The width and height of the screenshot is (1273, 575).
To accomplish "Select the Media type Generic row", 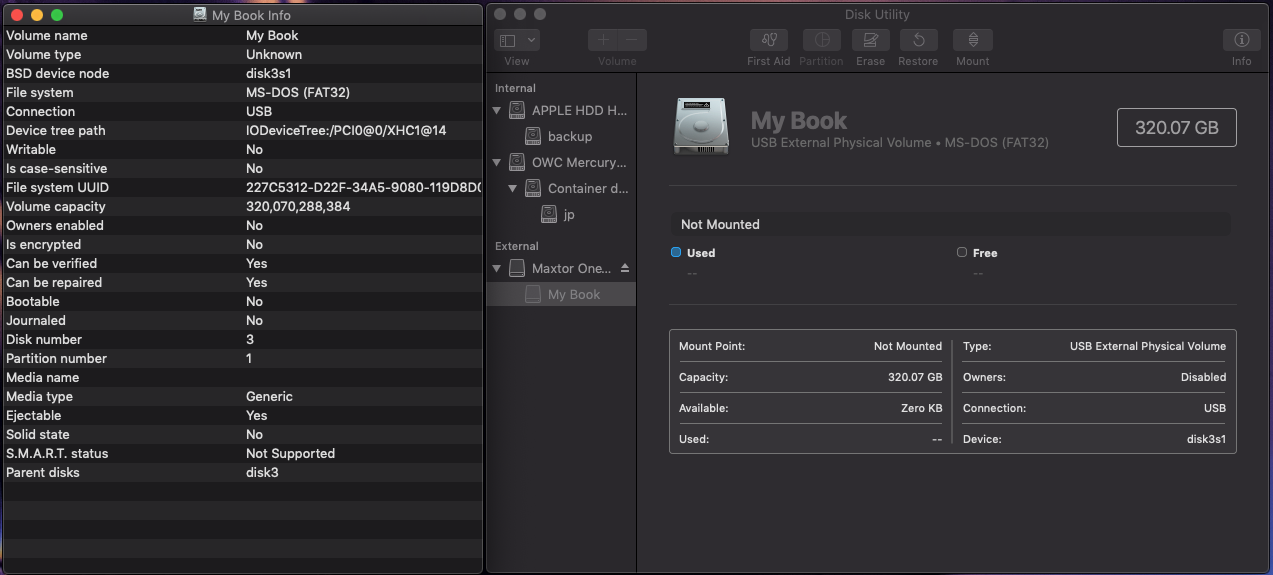I will 243,396.
